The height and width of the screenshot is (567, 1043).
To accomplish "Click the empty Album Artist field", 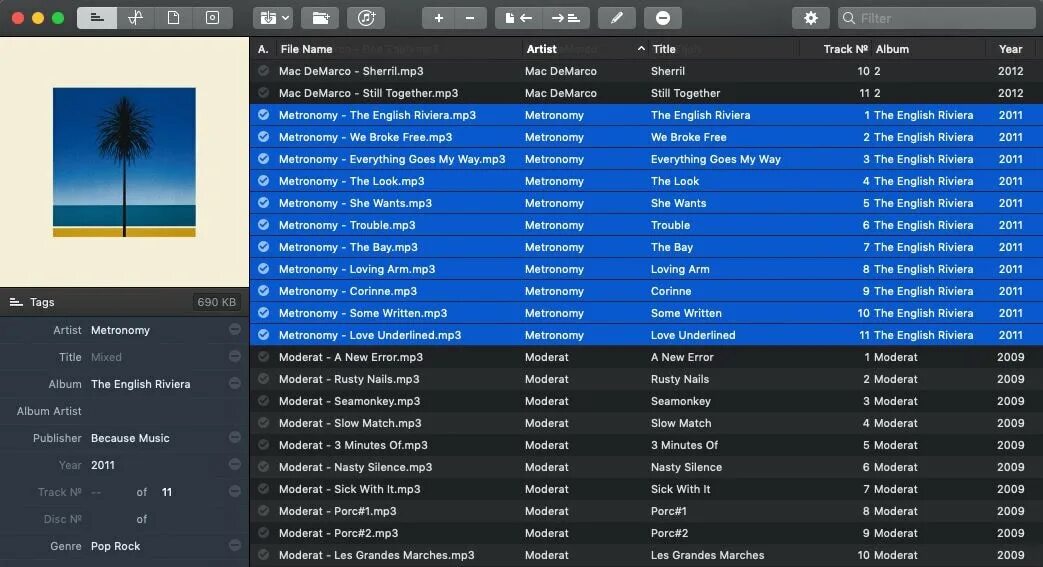I will point(158,411).
